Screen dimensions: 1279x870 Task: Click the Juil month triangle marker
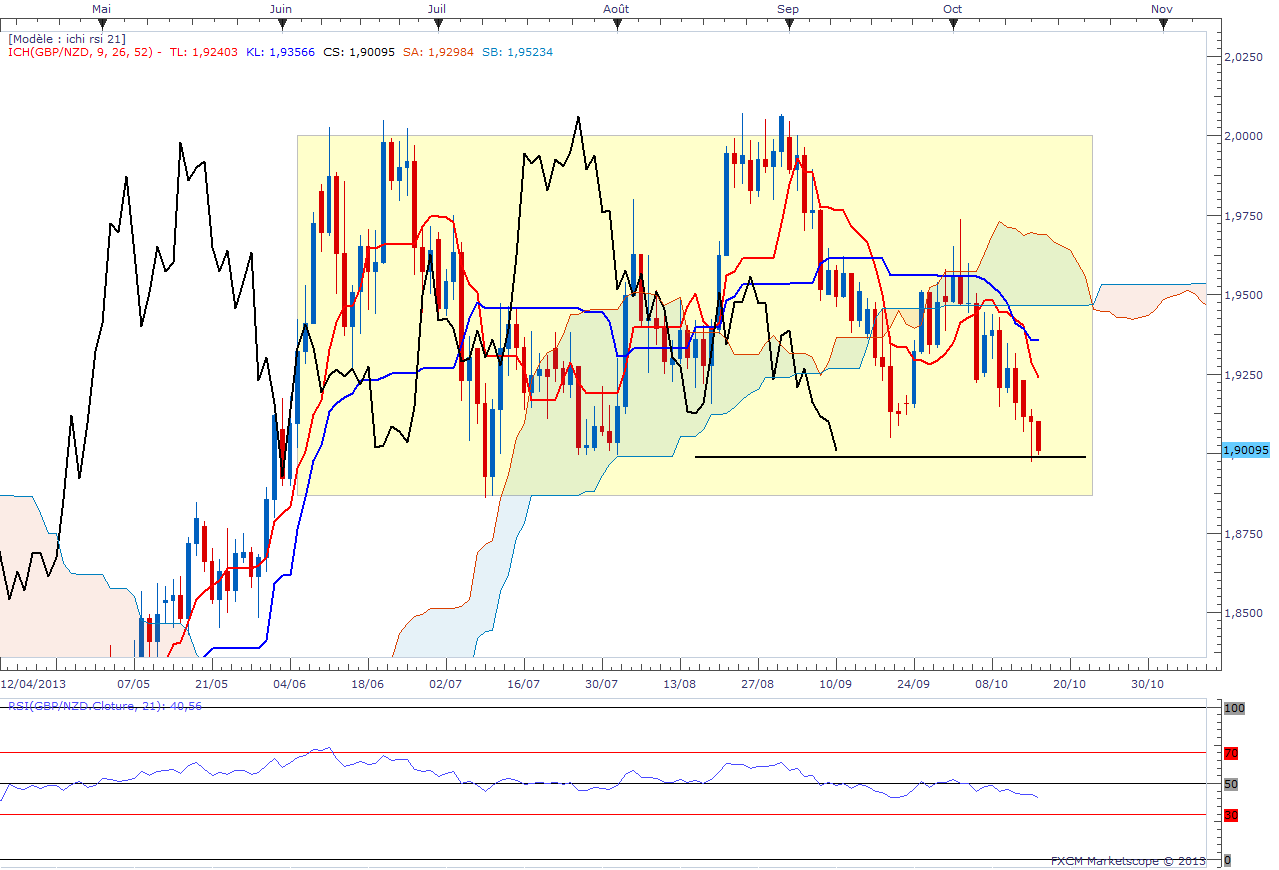436,23
